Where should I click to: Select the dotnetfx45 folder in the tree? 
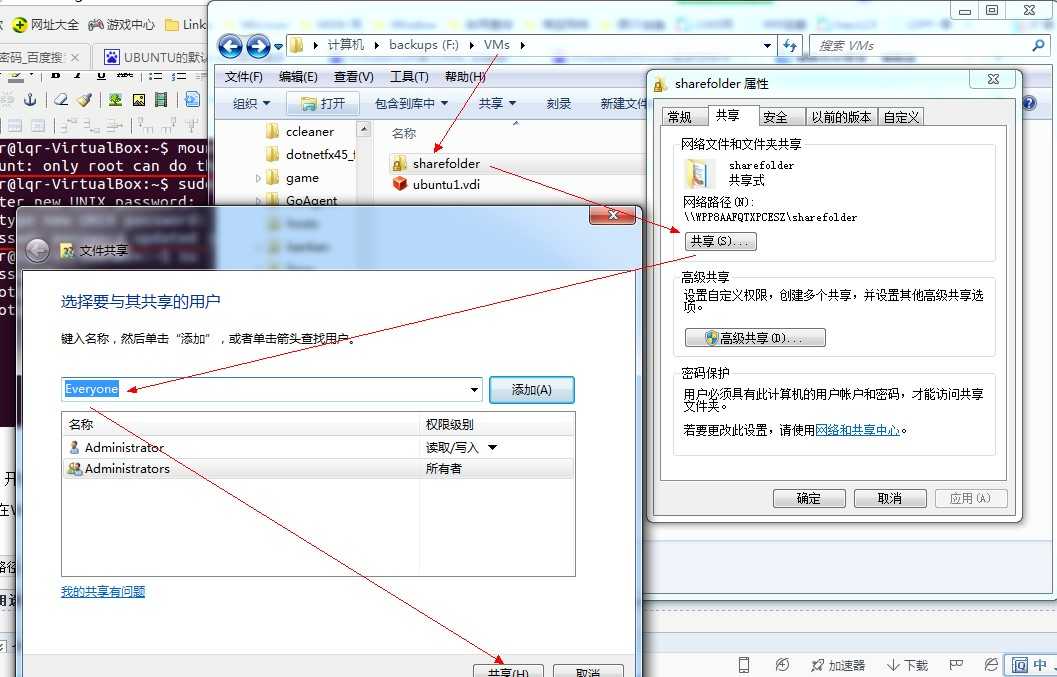coord(311,154)
